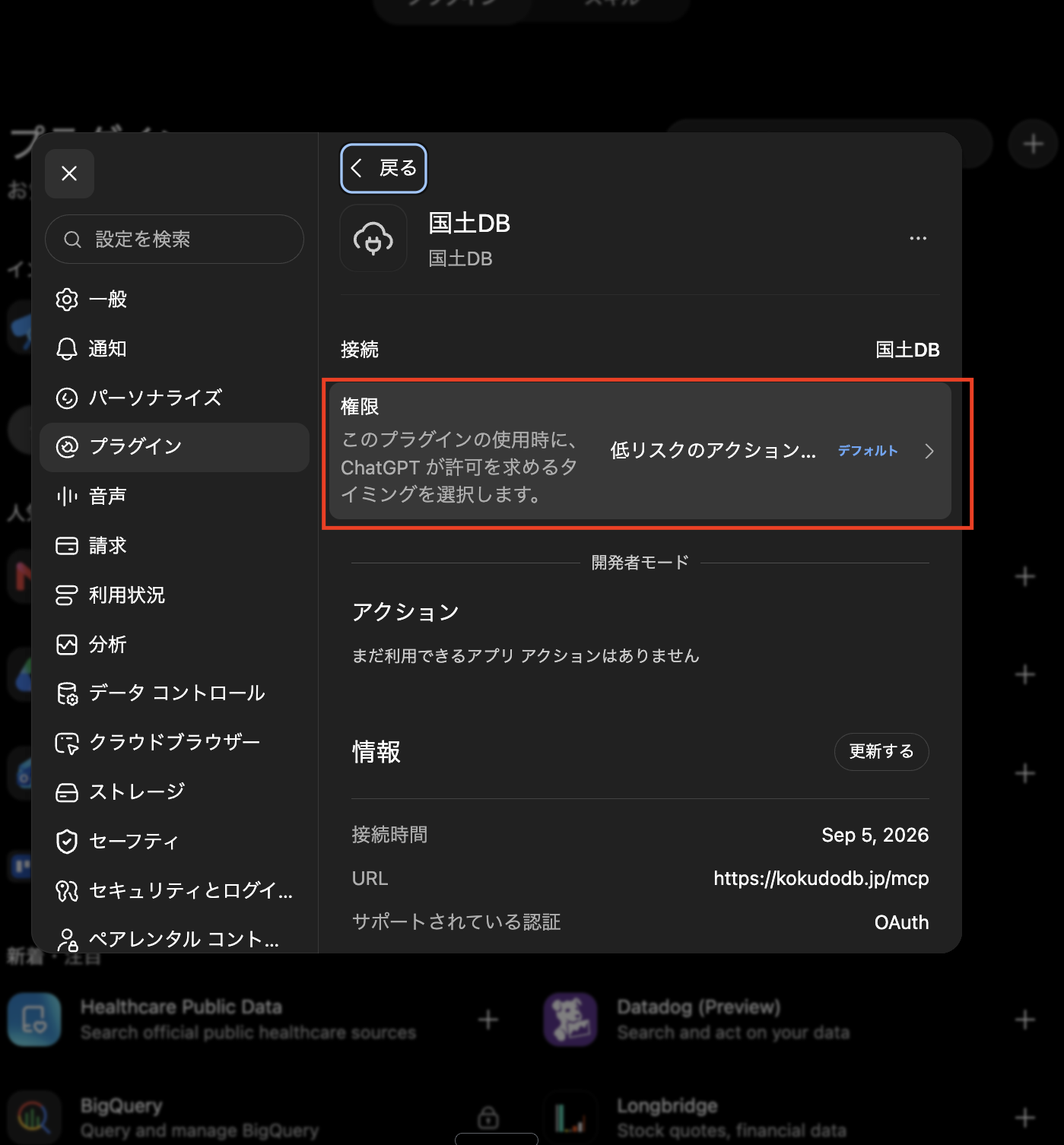Open the ストレージ settings section
The width and height of the screenshot is (1064, 1145).
coord(174,792)
